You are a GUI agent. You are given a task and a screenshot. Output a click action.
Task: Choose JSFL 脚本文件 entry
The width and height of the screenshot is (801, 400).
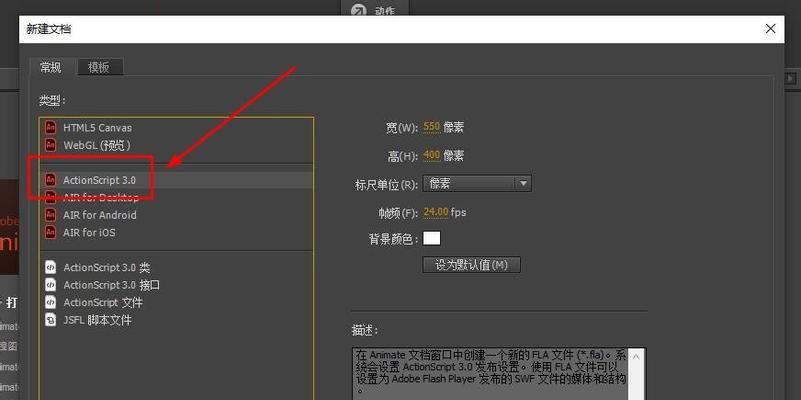point(97,320)
